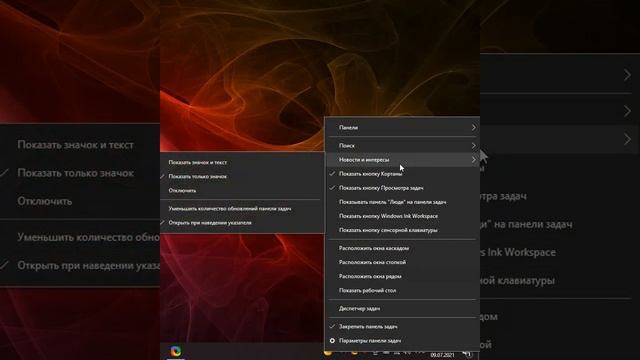Toggle Открыть при наведении указателя in submenu
Viewport: 640px width, 360px height.
(241, 223)
